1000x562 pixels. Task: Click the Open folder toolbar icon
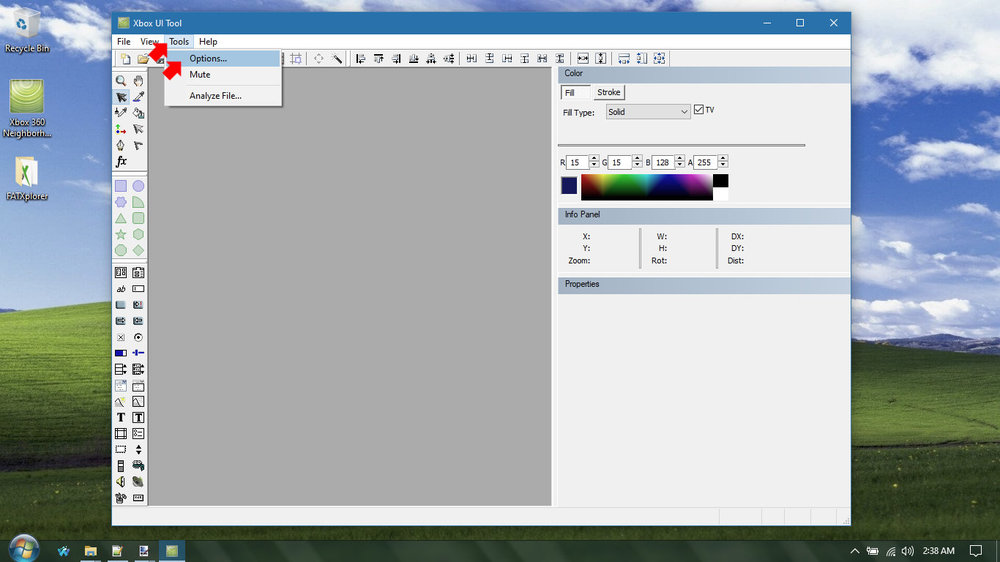(x=143, y=59)
